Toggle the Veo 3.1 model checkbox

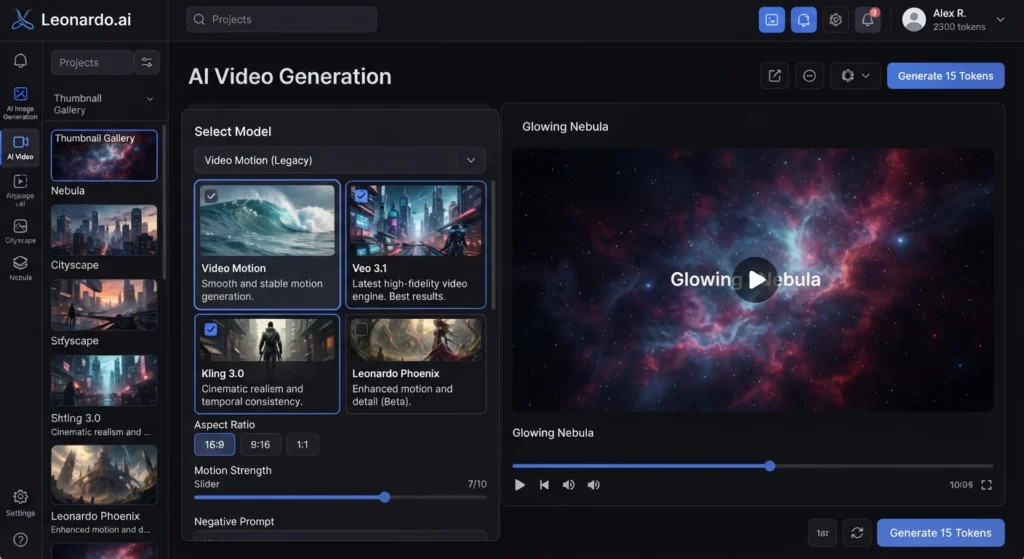point(361,195)
